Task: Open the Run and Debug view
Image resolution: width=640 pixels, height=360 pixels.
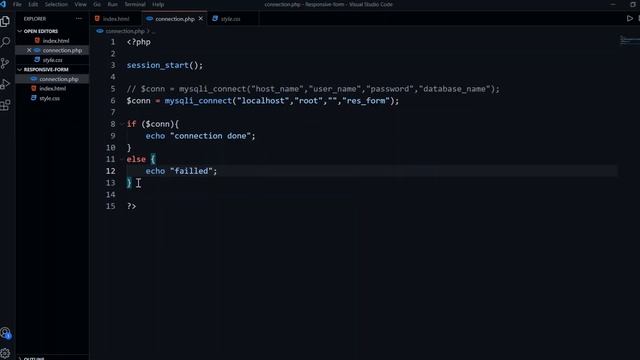Action: pyautogui.click(x=5, y=84)
